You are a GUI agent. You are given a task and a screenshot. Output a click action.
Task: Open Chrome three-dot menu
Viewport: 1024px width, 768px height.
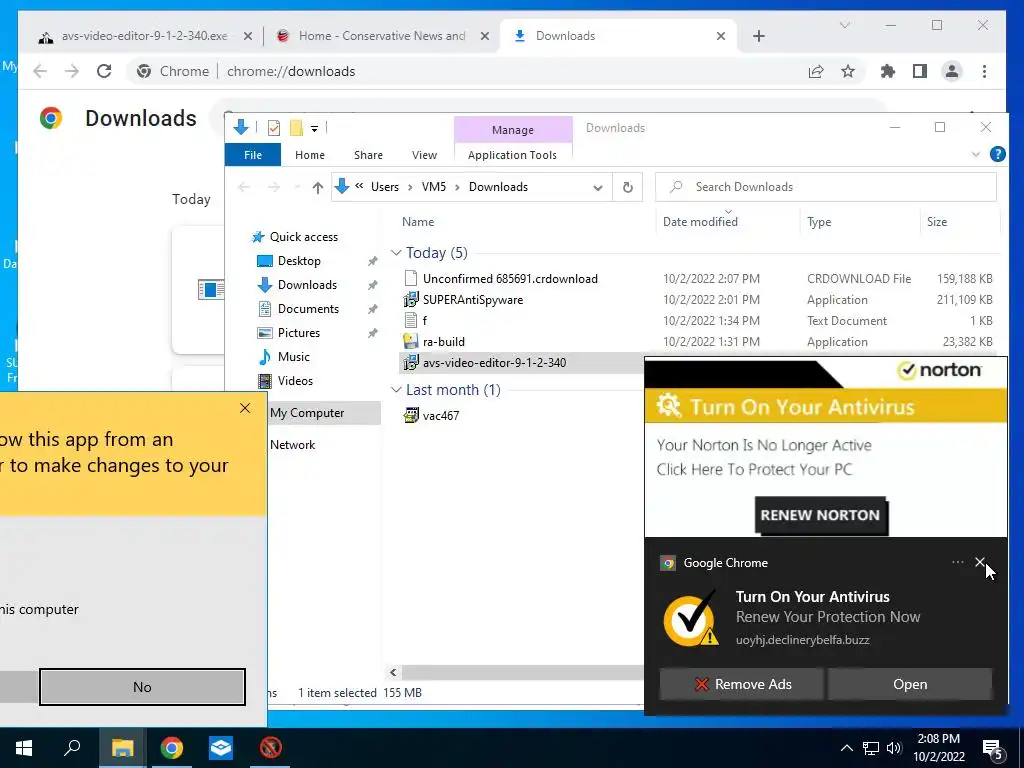click(984, 71)
